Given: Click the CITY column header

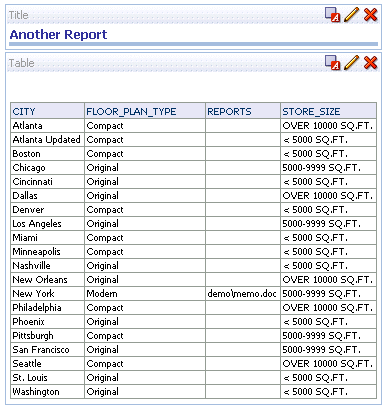Looking at the screenshot, I should click(47, 111).
